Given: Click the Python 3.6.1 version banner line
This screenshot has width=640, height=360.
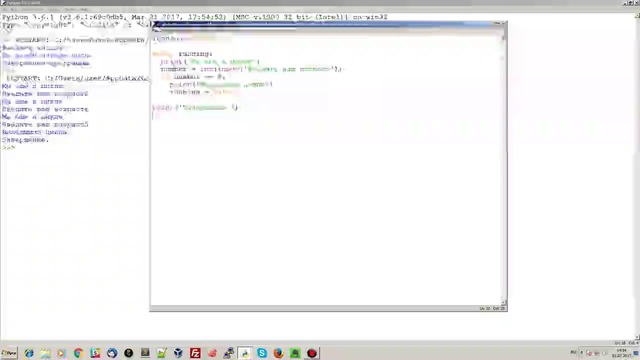Looking at the screenshot, I should [x=195, y=17].
